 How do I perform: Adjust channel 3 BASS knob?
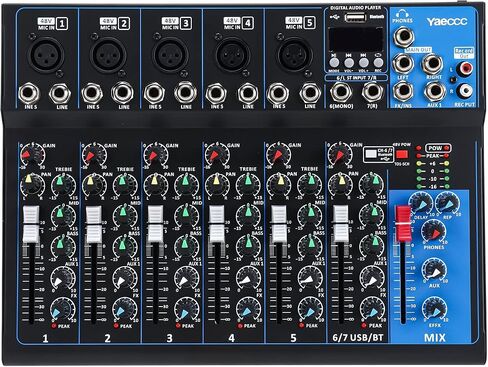point(186,246)
